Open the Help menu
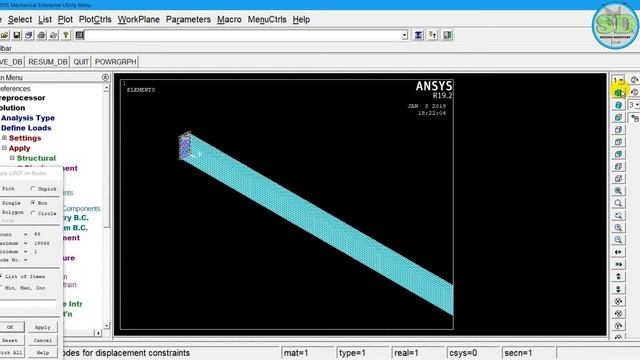 click(301, 20)
